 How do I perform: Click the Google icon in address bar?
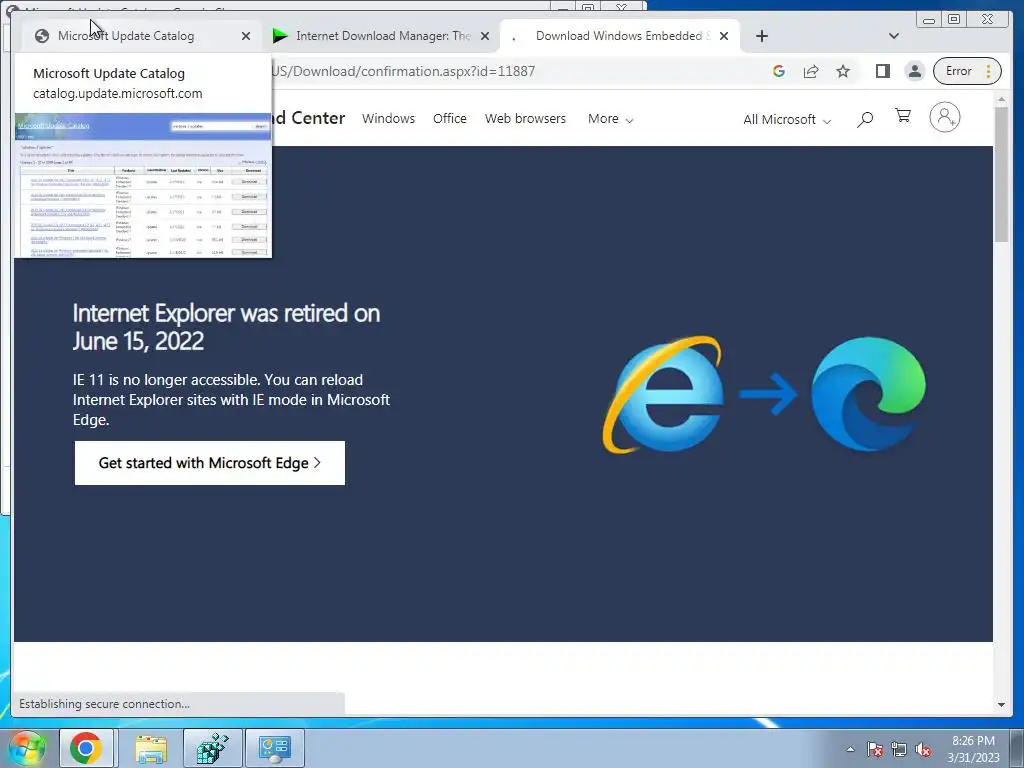tap(778, 71)
